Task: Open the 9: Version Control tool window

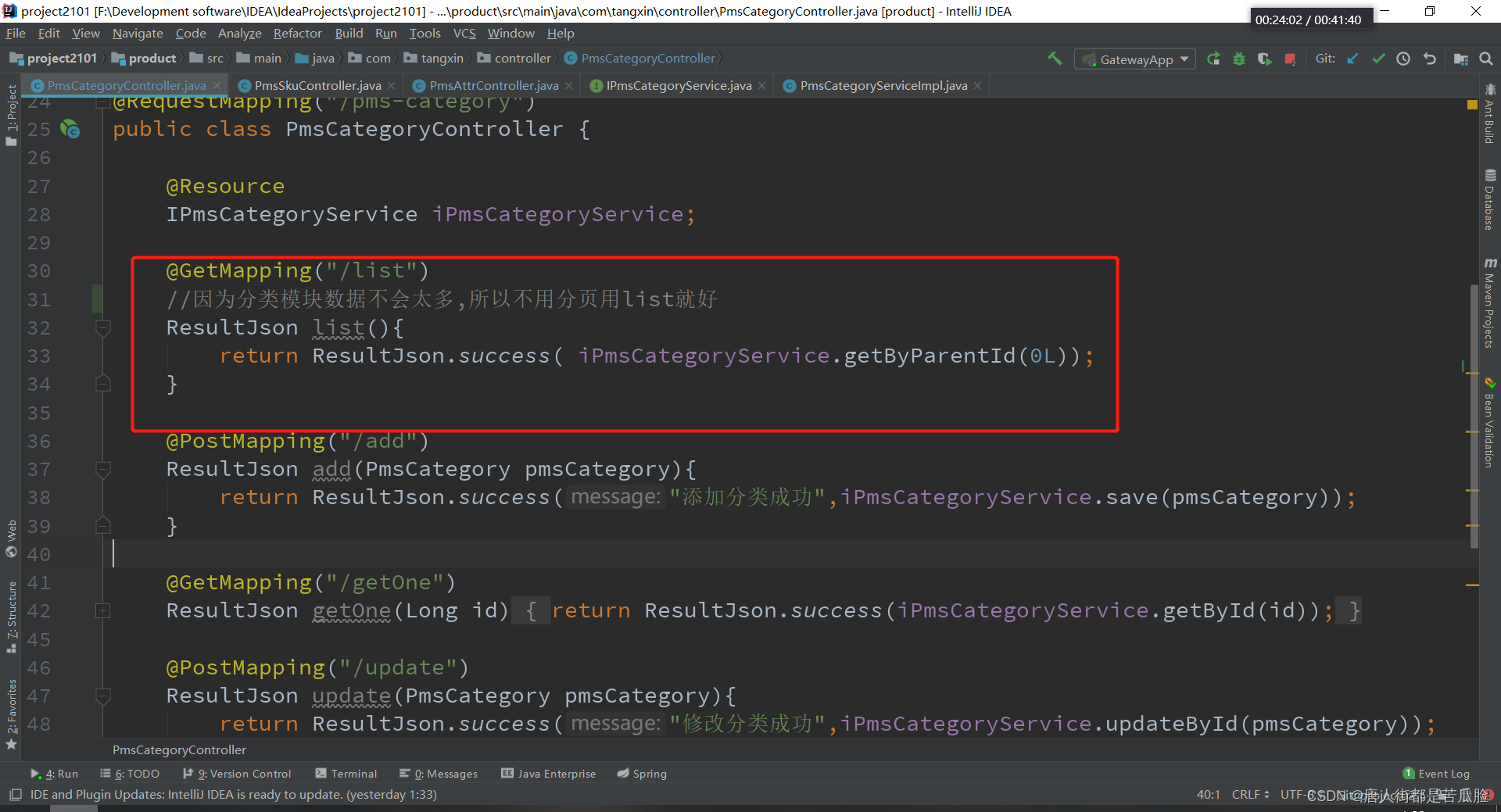Action: click(237, 774)
